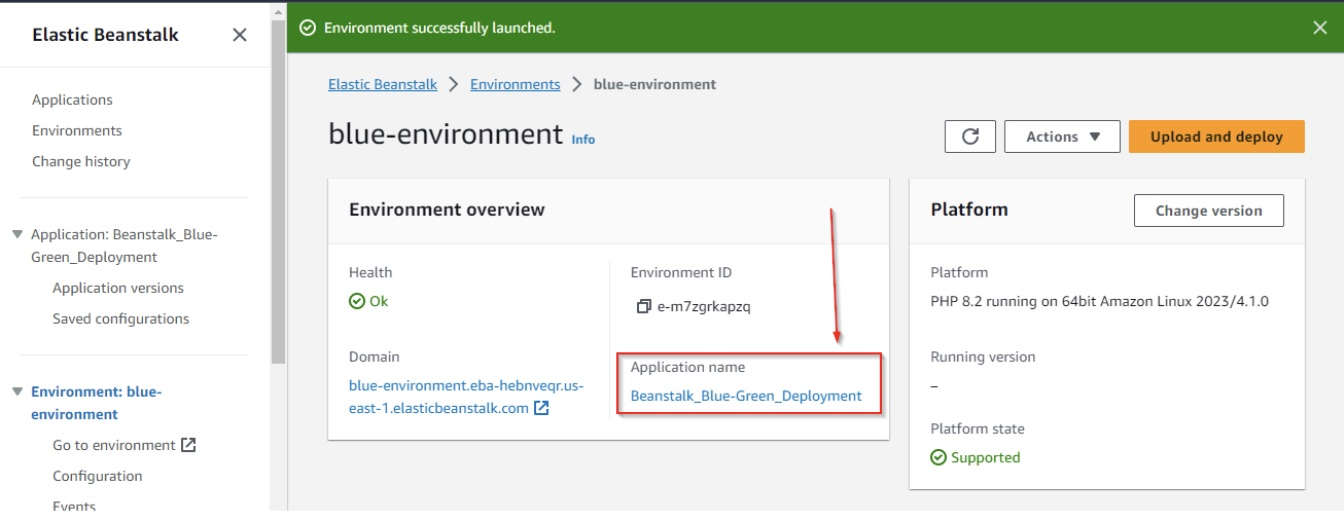Screen dimensions: 1344x532
Task: Click the external link icon beside domain
Action: (541, 408)
